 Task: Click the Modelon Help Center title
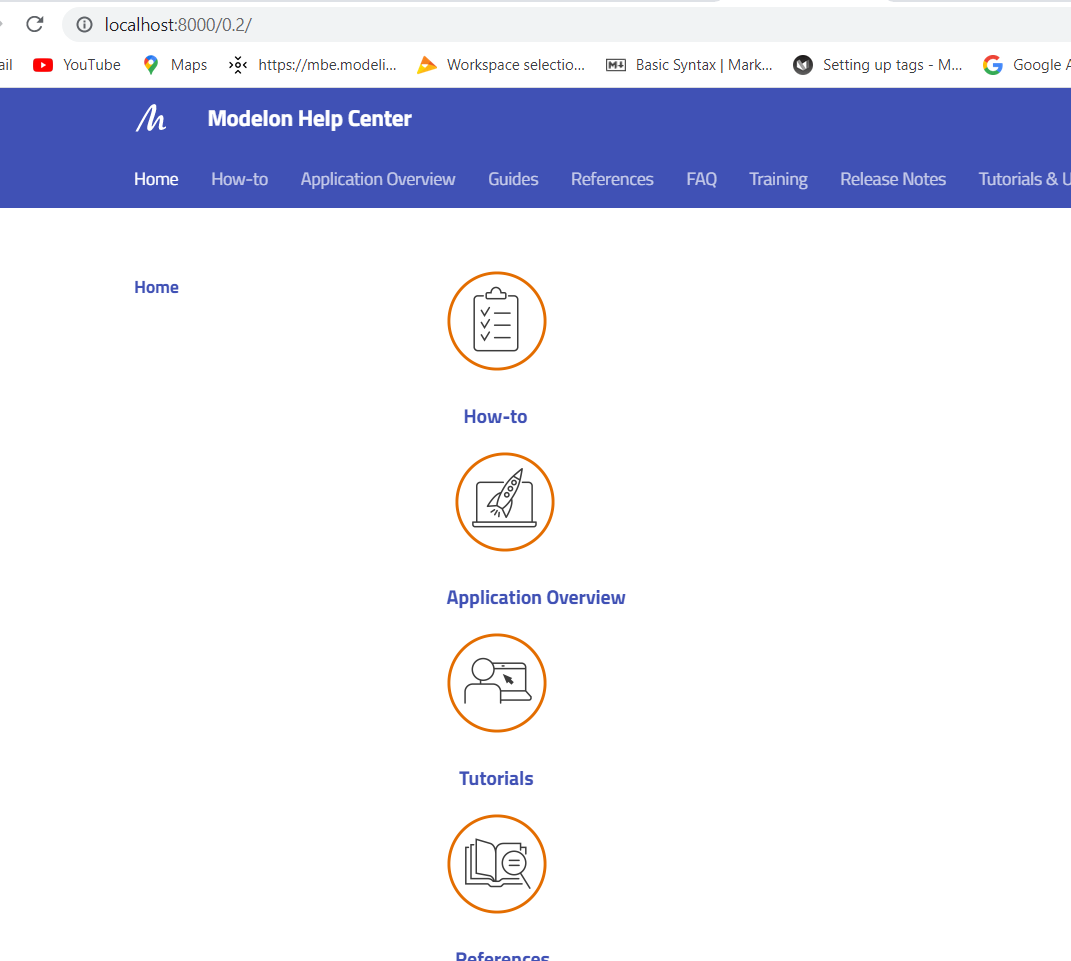pyautogui.click(x=309, y=119)
